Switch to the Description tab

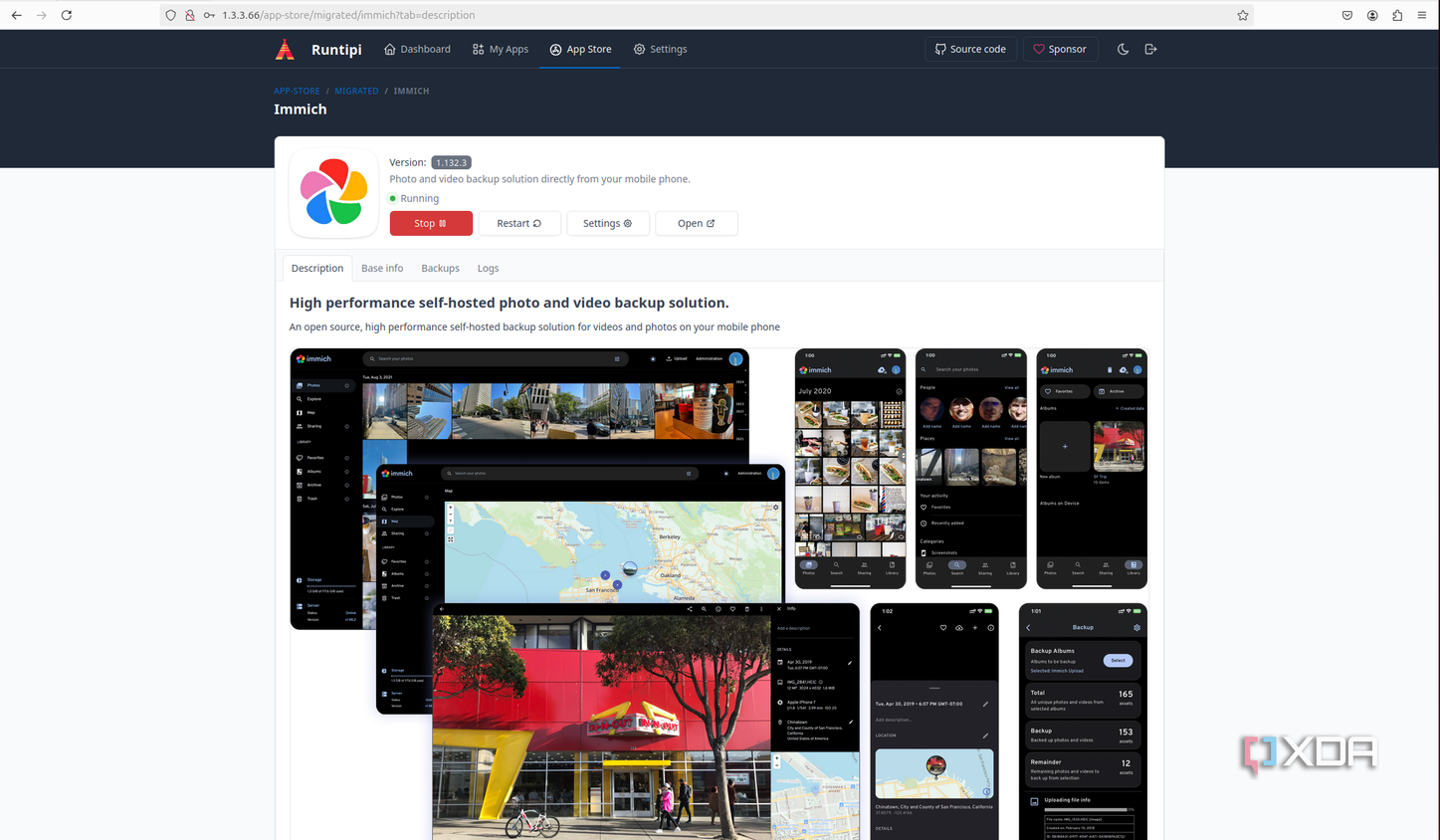pyautogui.click(x=317, y=268)
